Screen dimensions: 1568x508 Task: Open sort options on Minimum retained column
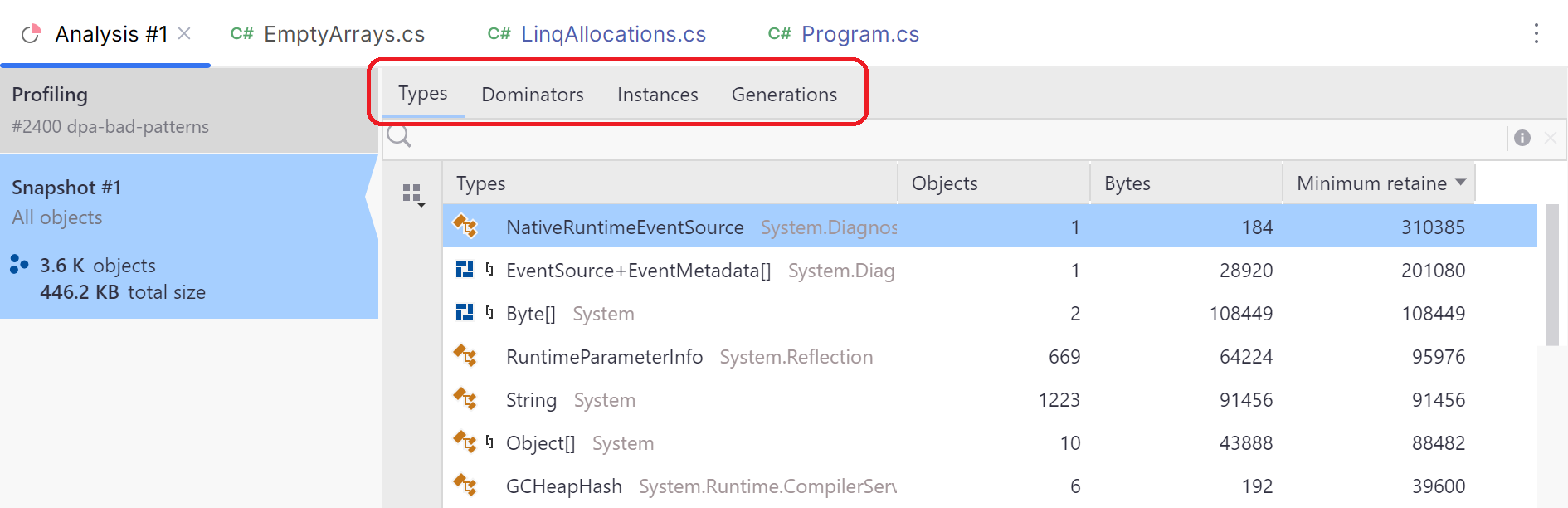(x=1463, y=182)
